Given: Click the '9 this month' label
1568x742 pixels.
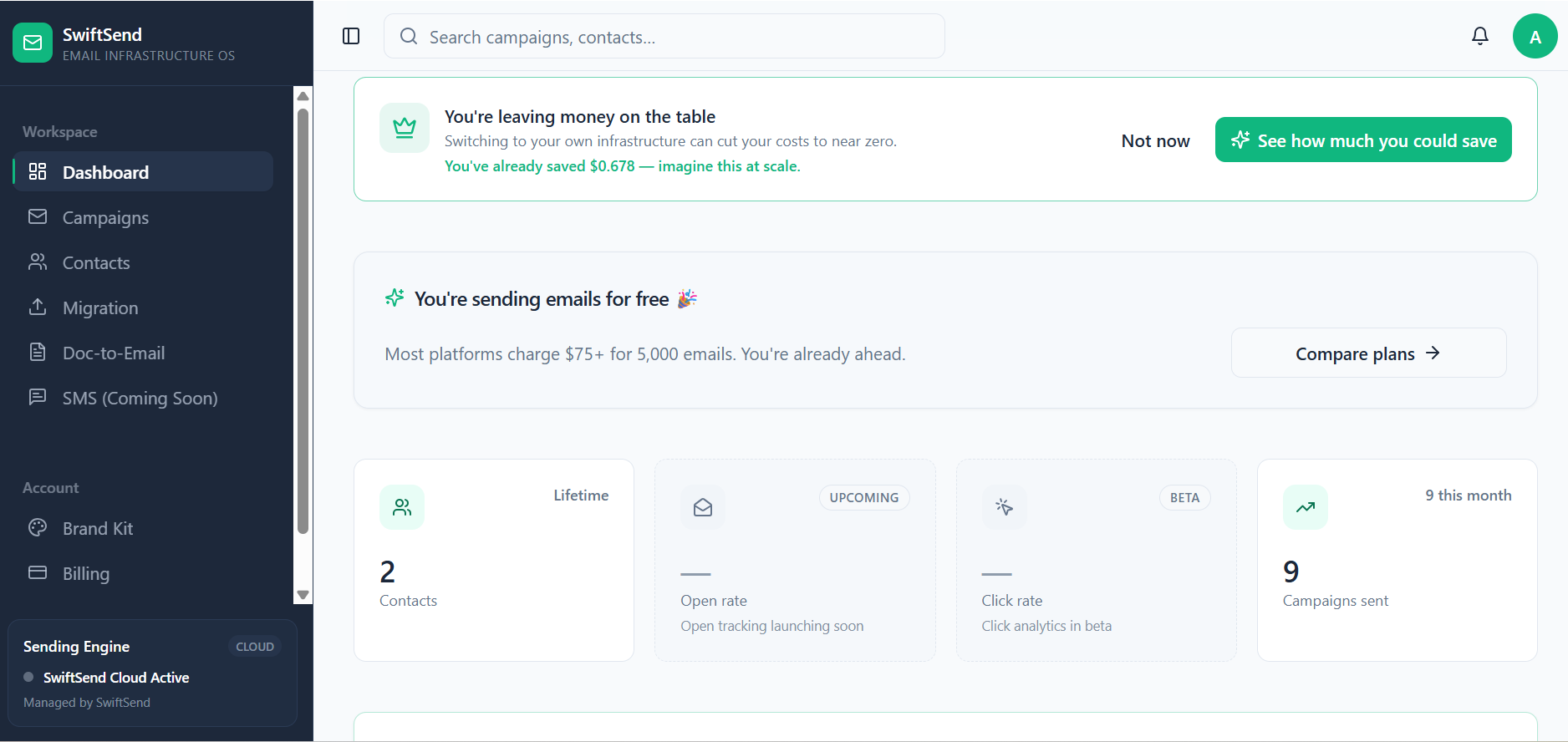Looking at the screenshot, I should 1469,495.
